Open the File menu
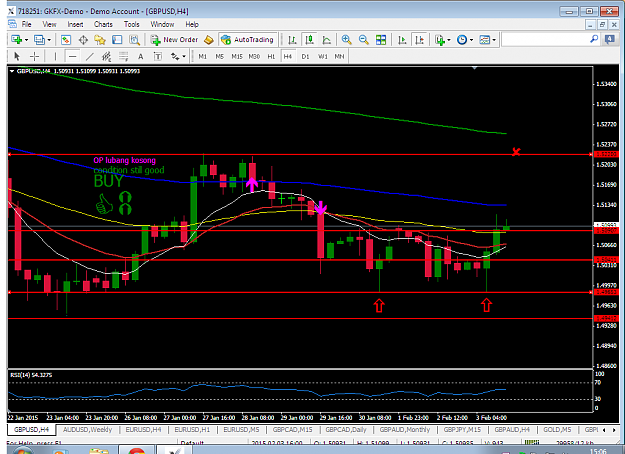Screen dimensions: 625x454 27,24
